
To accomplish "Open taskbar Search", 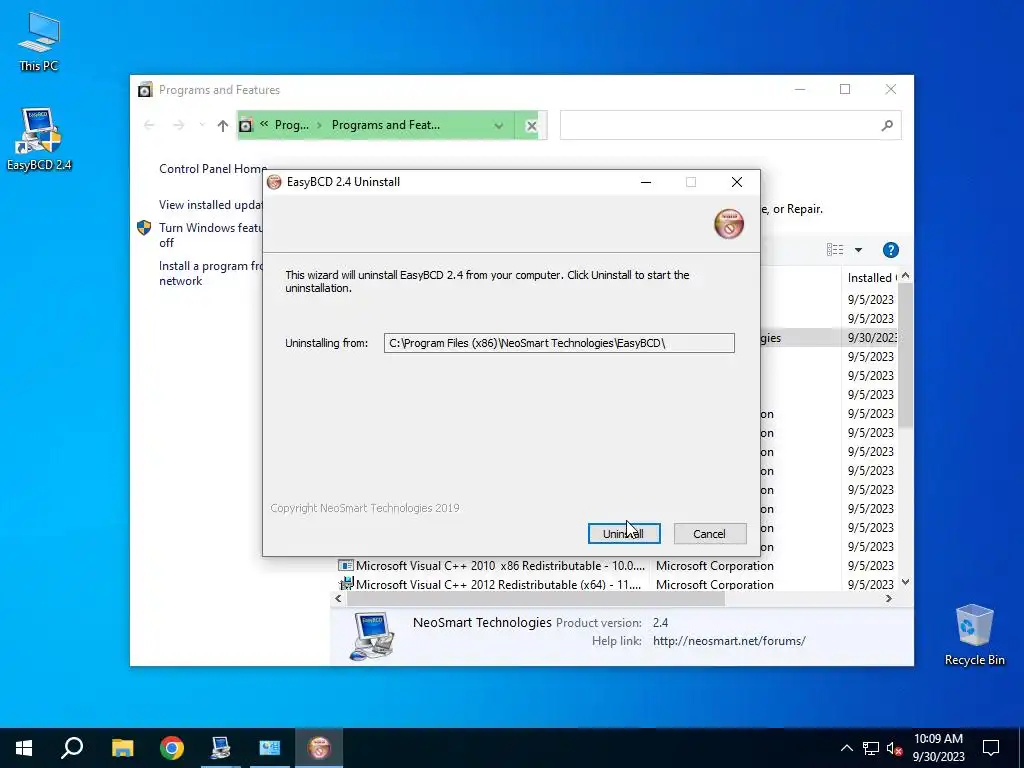I will tap(72, 748).
